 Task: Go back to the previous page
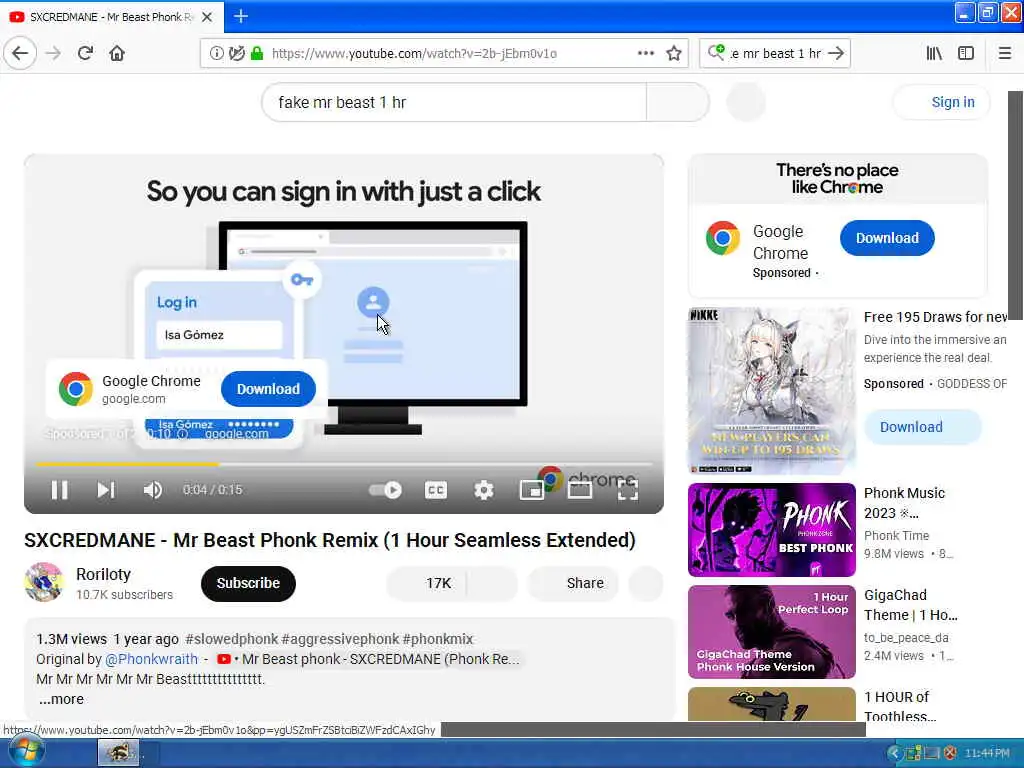20,53
